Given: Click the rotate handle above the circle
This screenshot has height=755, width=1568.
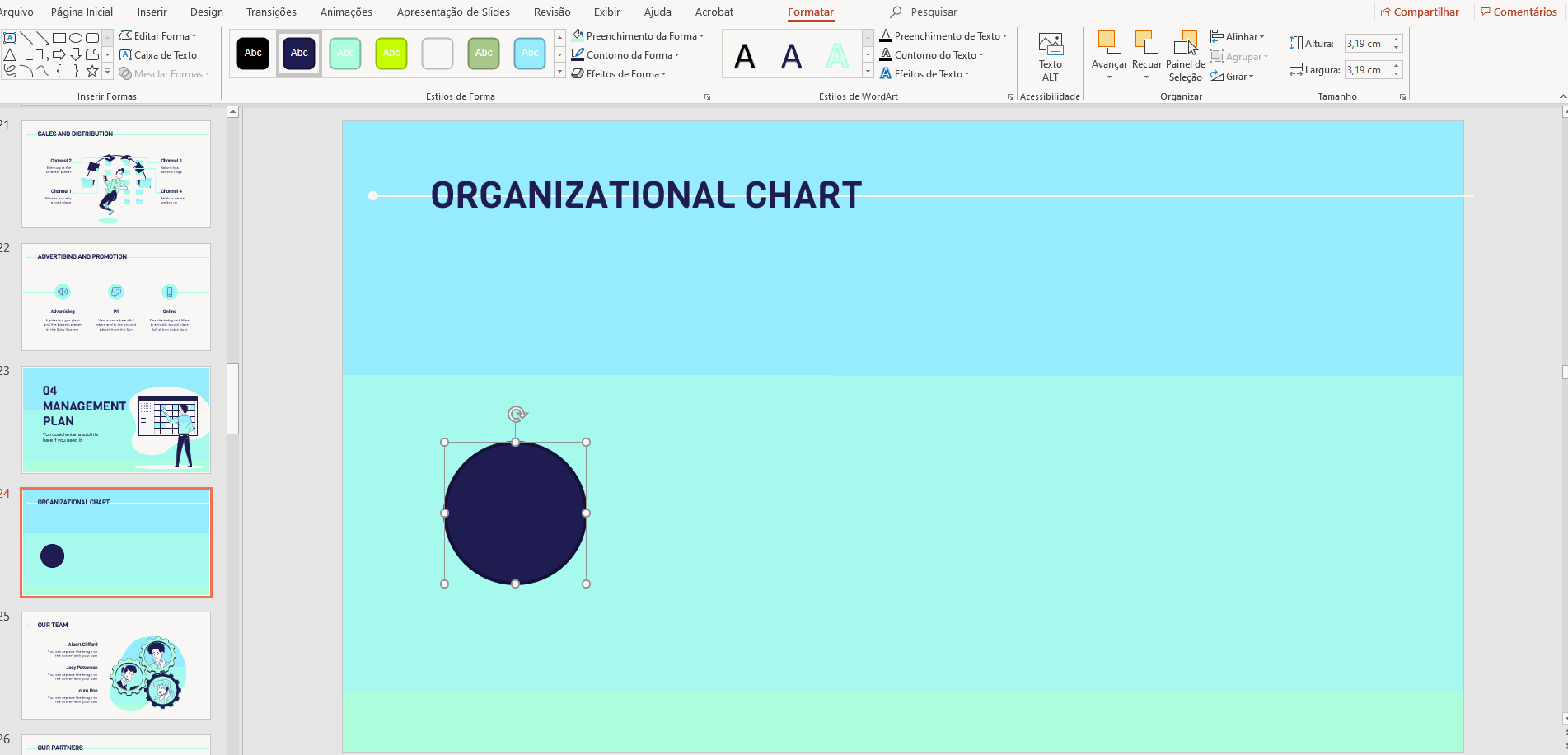Looking at the screenshot, I should click(x=517, y=414).
